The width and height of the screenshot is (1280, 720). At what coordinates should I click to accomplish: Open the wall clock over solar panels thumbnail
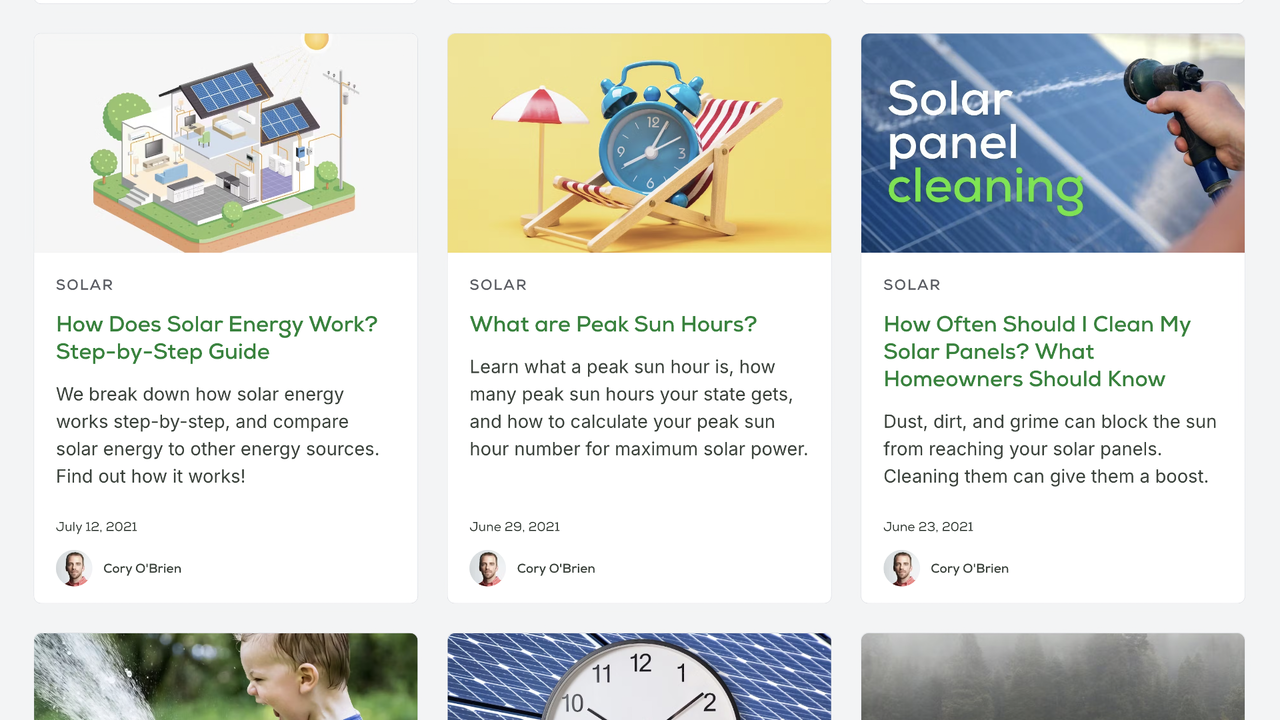pyautogui.click(x=639, y=677)
